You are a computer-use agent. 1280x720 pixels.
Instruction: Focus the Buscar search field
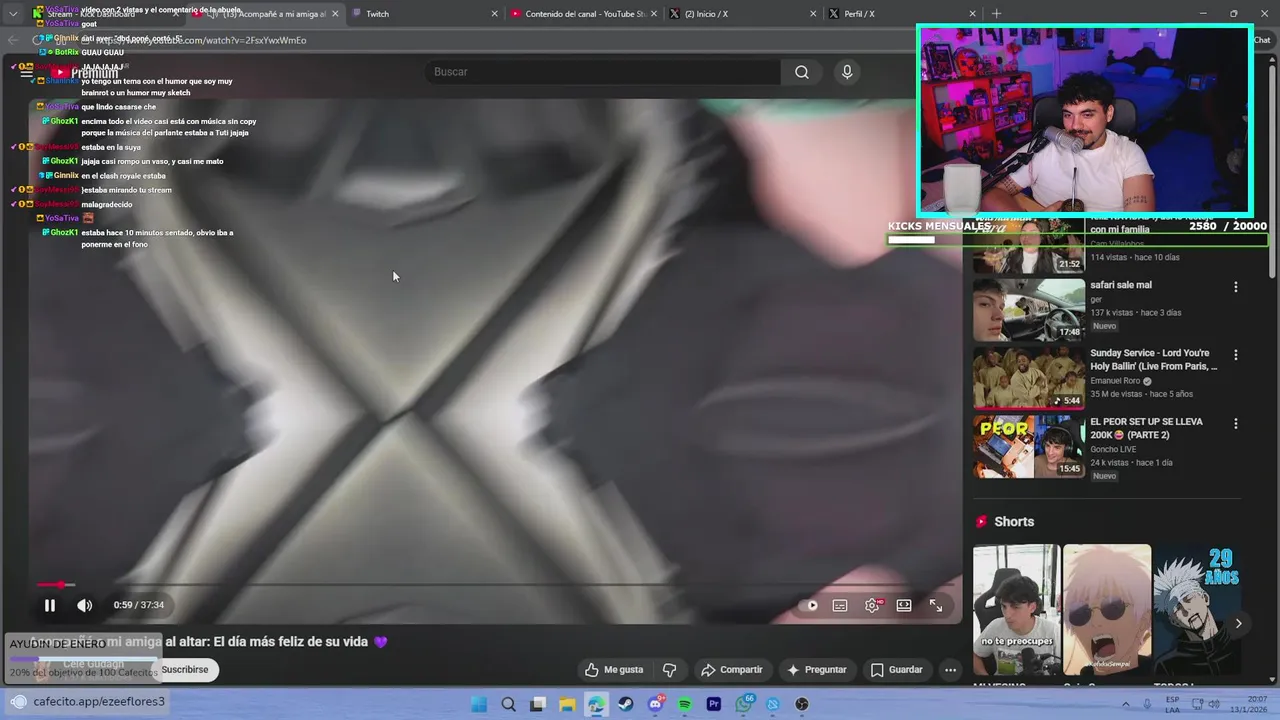(x=603, y=72)
